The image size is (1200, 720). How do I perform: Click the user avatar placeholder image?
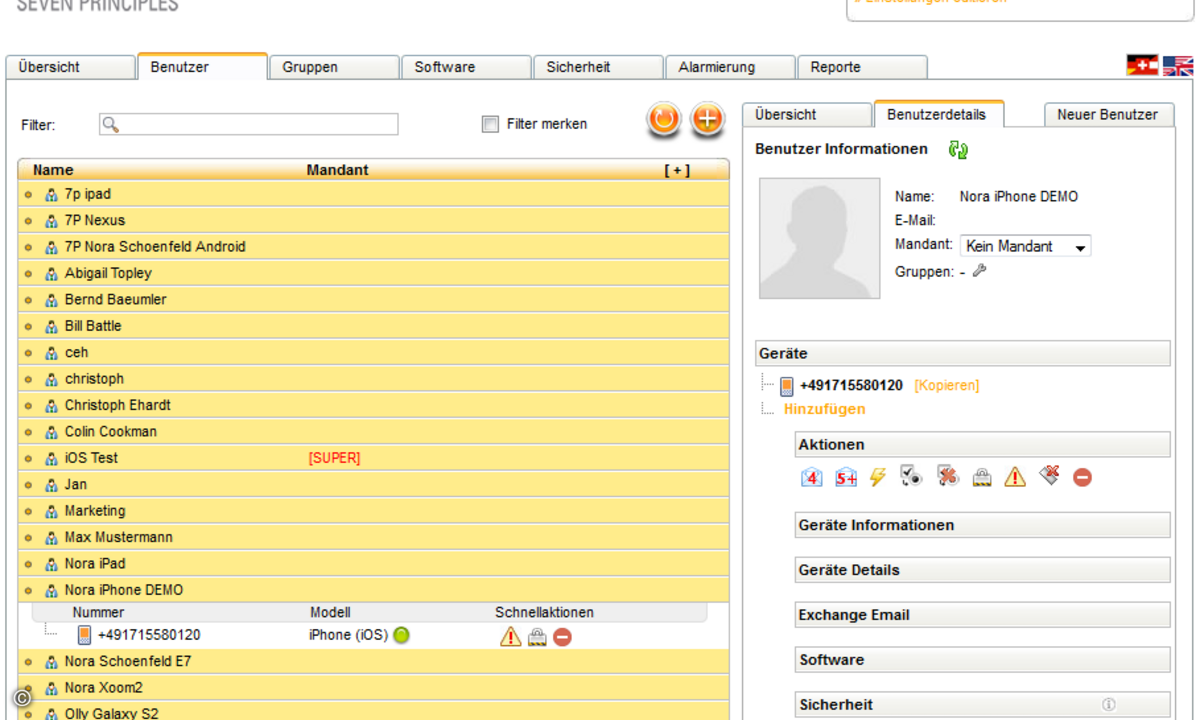click(820, 238)
